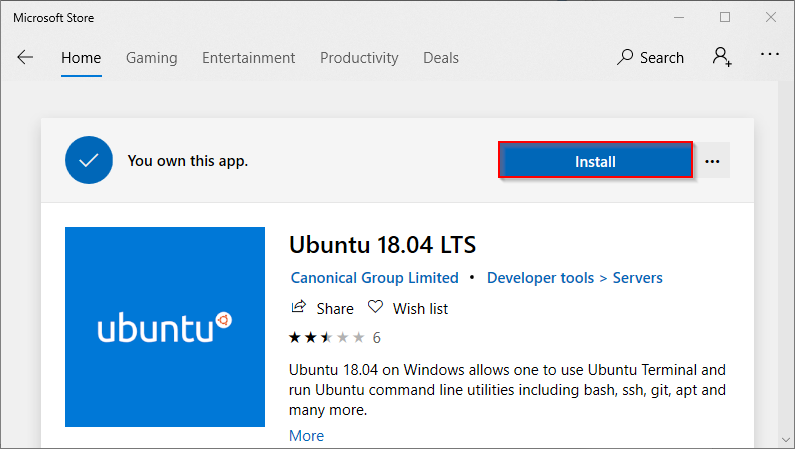Viewport: 795px width, 449px height.
Task: Open the options menu beside Install
Action: coord(712,161)
